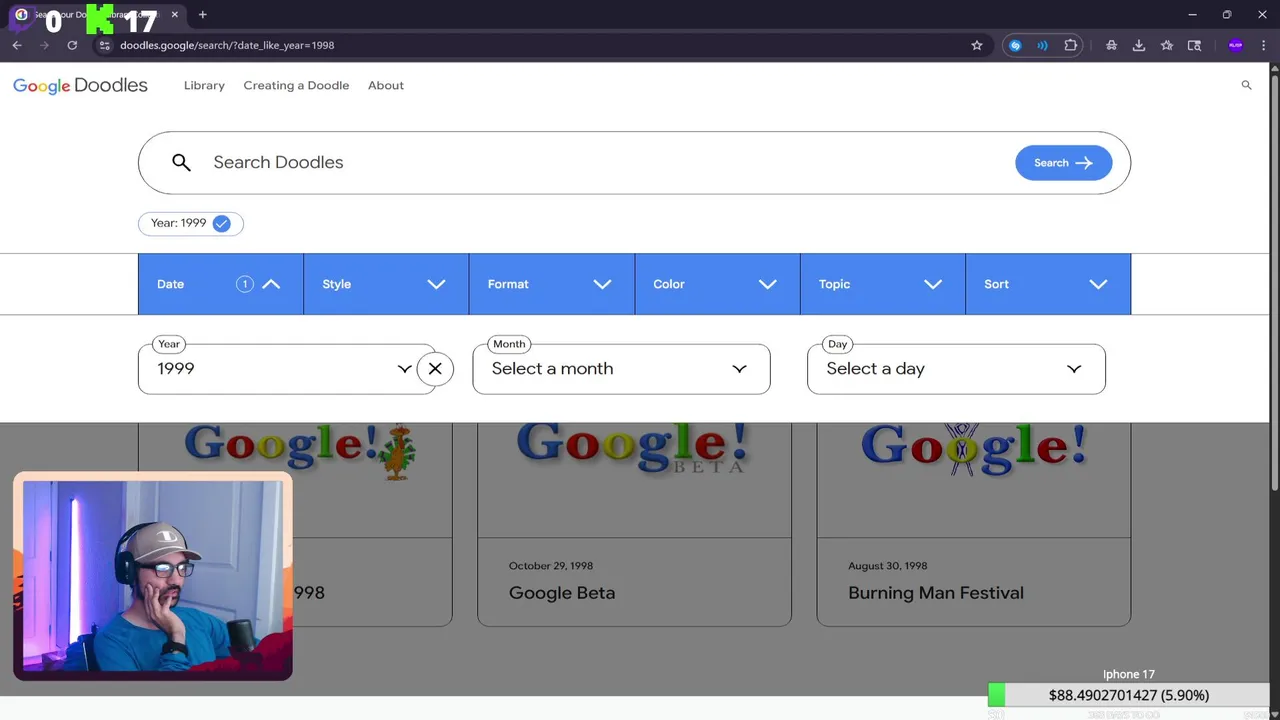
Task: Open the browser three-dot menu
Action: click(1262, 45)
